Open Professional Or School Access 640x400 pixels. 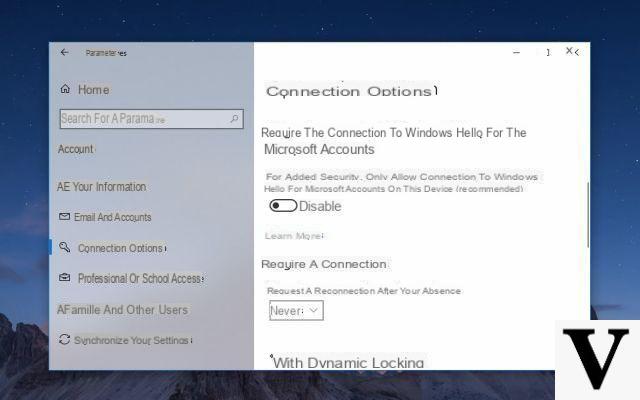click(140, 278)
